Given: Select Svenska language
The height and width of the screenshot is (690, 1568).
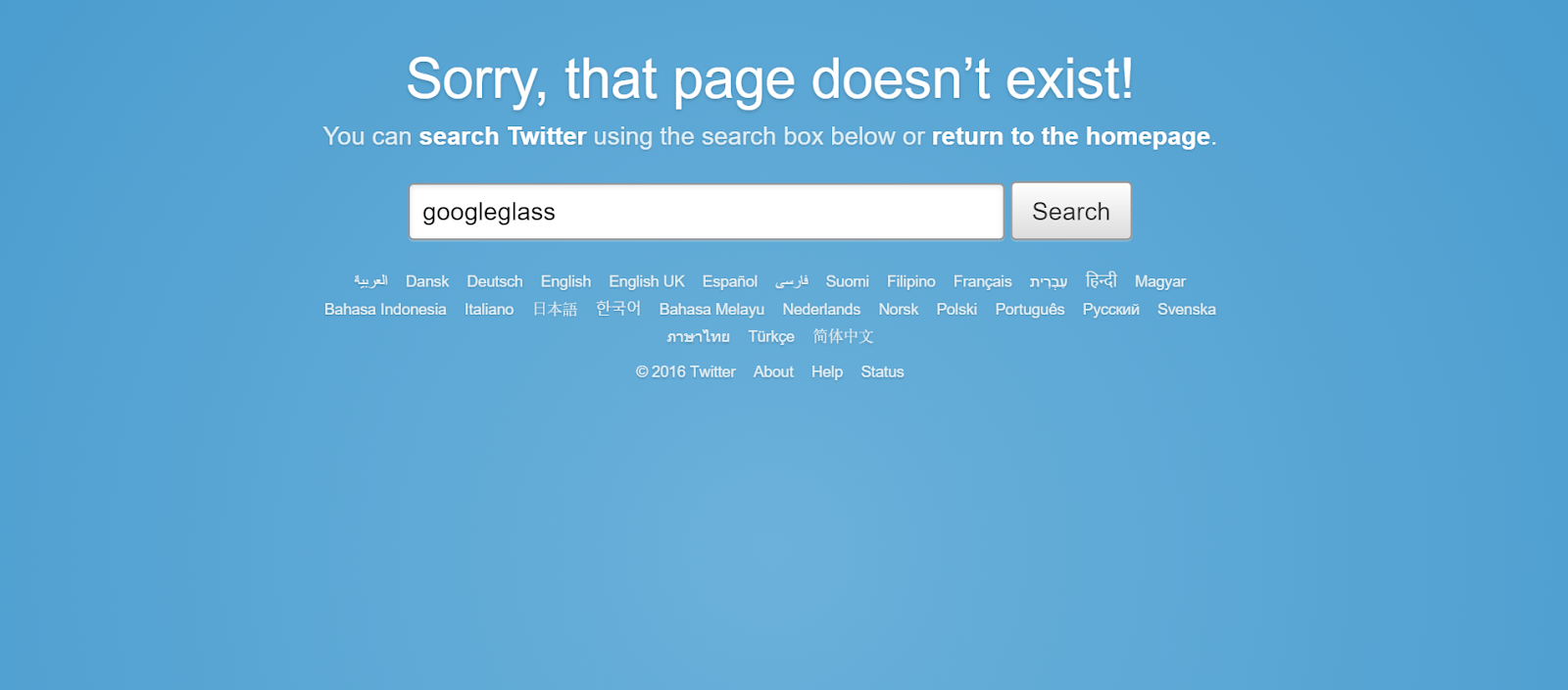Looking at the screenshot, I should pyautogui.click(x=1187, y=309).
